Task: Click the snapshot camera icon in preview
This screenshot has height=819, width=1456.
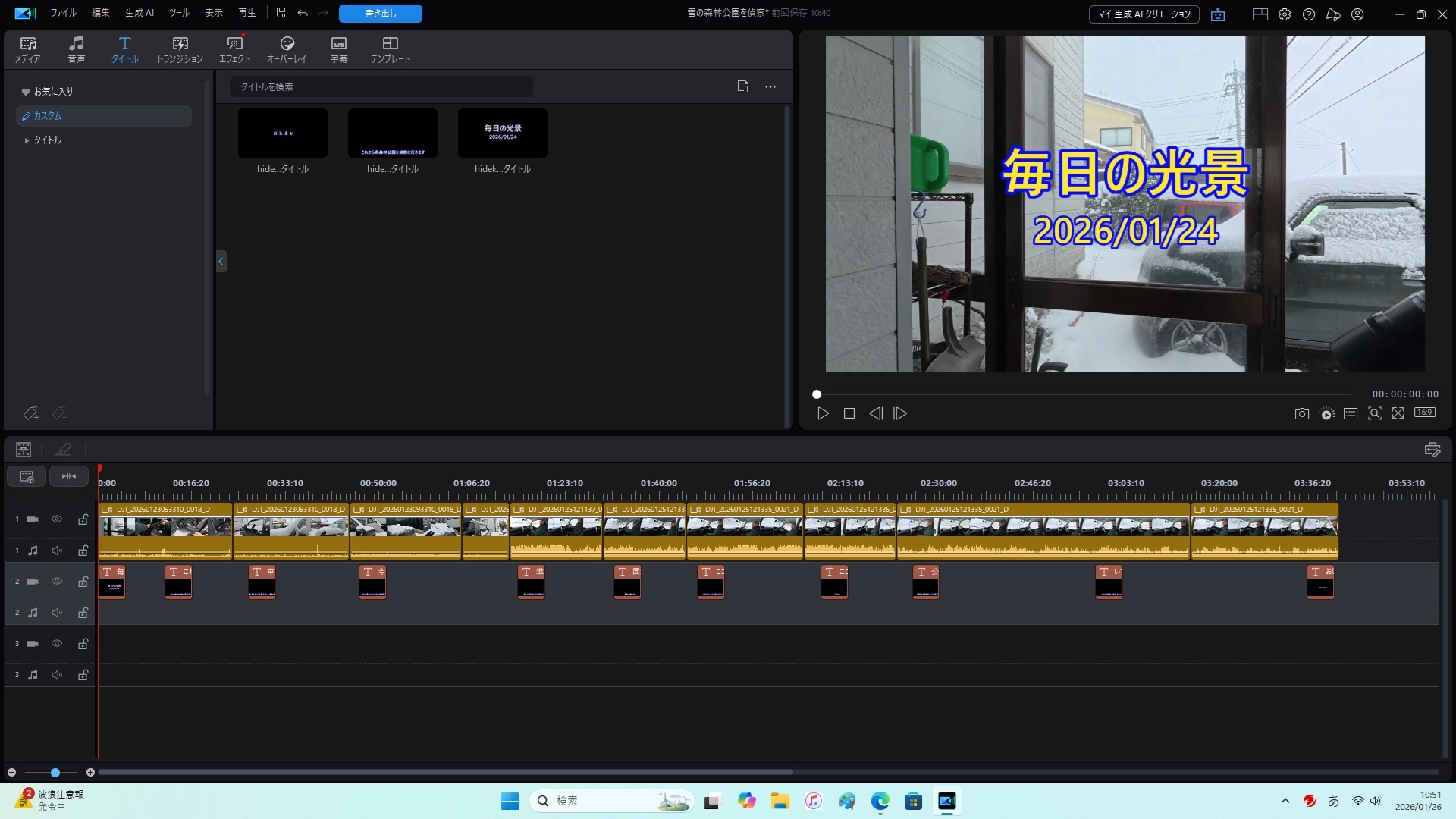Action: pyautogui.click(x=1301, y=413)
